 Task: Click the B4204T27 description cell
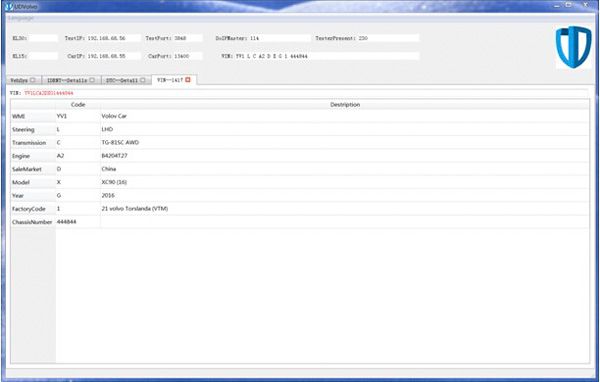(x=345, y=156)
